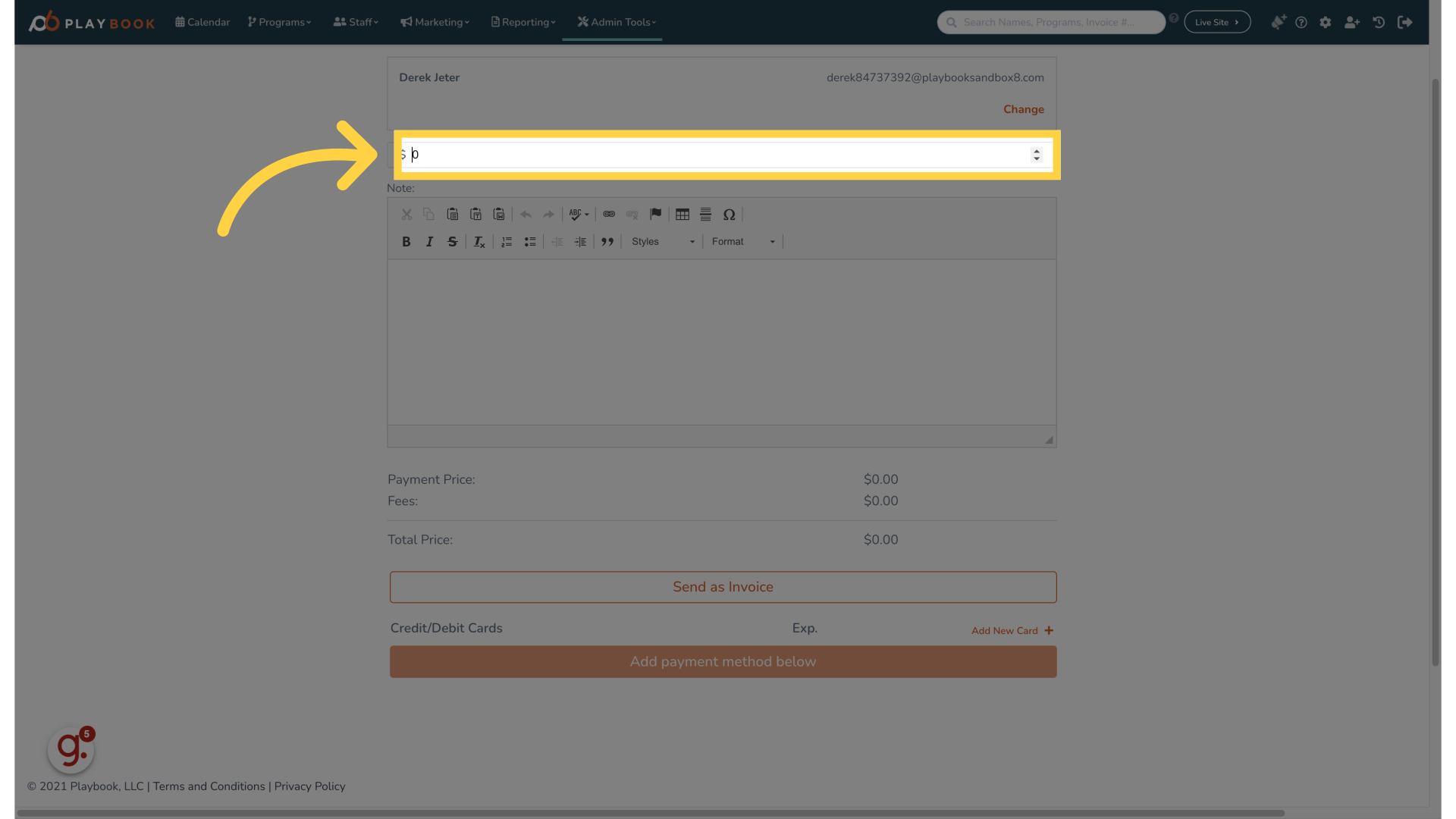Click the Redo arrow in the note editor
The height and width of the screenshot is (819, 1456).
pyautogui.click(x=548, y=215)
